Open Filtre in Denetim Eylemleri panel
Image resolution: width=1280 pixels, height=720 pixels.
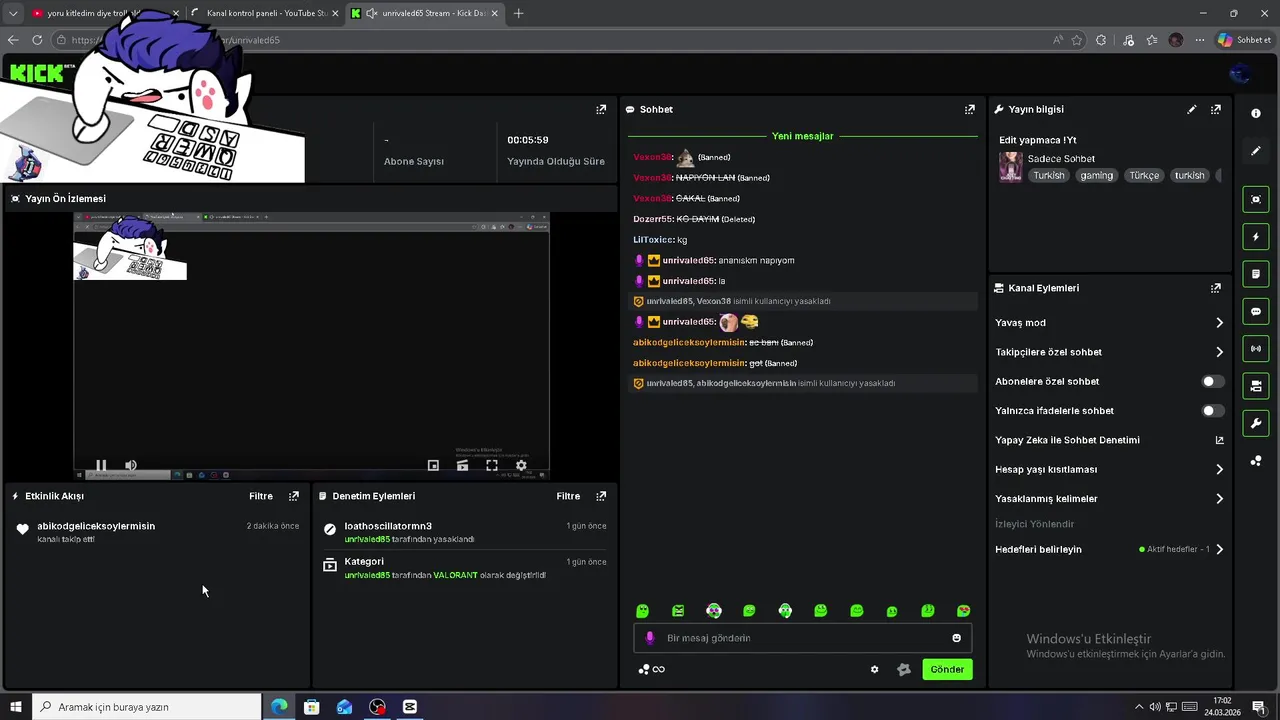point(568,496)
